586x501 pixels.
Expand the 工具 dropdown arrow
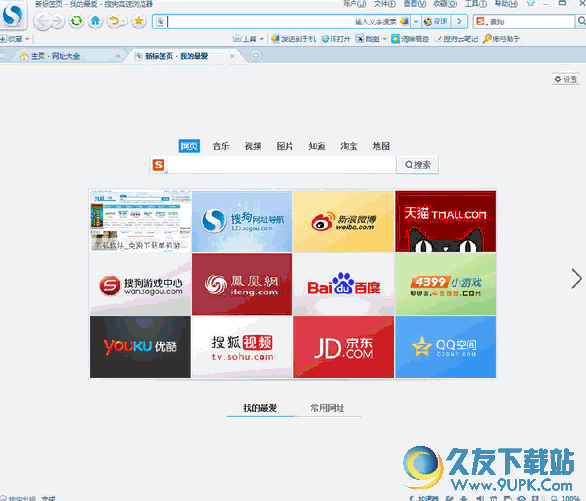pos(262,39)
